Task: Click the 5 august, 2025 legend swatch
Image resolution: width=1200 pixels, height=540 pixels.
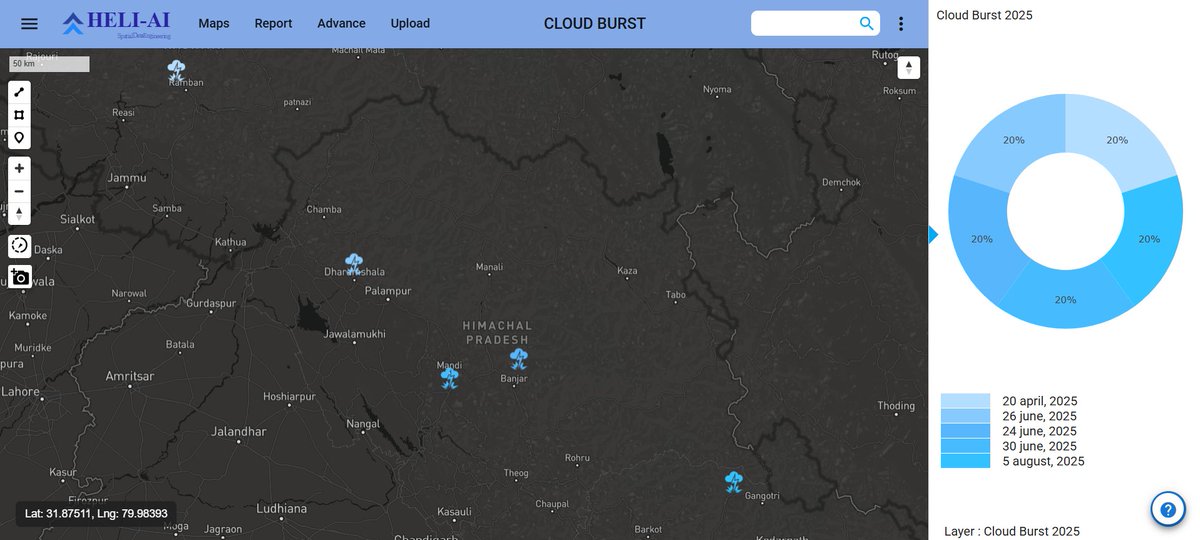Action: (965, 461)
